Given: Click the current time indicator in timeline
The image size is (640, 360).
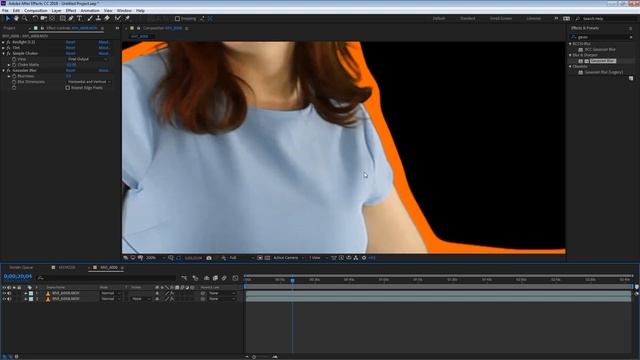Looking at the screenshot, I should (x=292, y=280).
